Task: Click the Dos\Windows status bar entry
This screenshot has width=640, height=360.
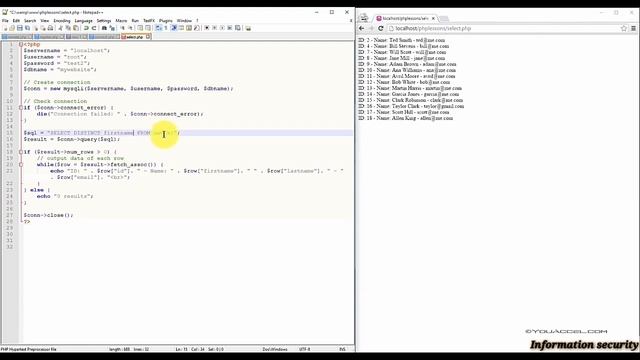Action: click(x=274, y=349)
